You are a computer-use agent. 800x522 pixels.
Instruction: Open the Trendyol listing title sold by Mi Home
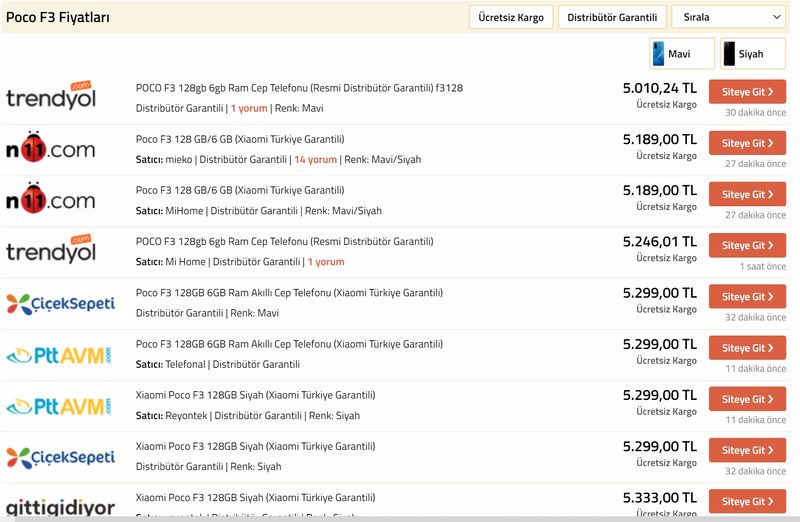[x=284, y=241]
